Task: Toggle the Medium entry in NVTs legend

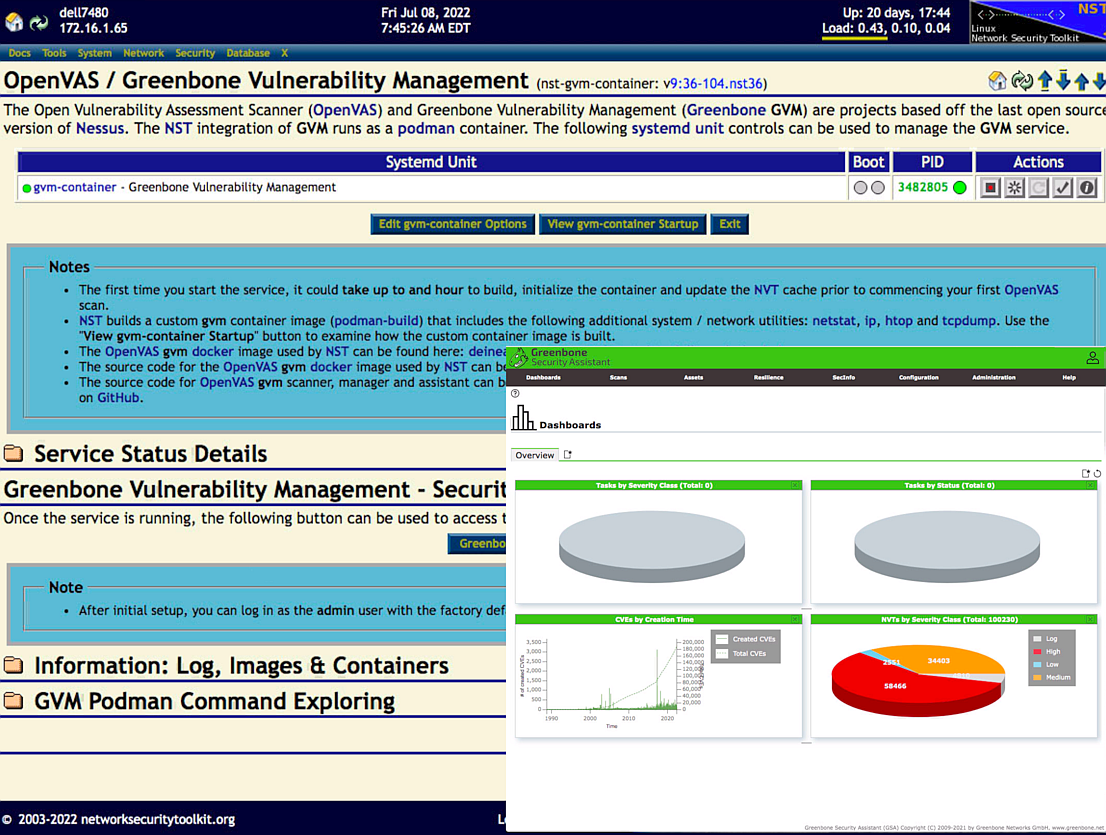Action: coord(1052,677)
